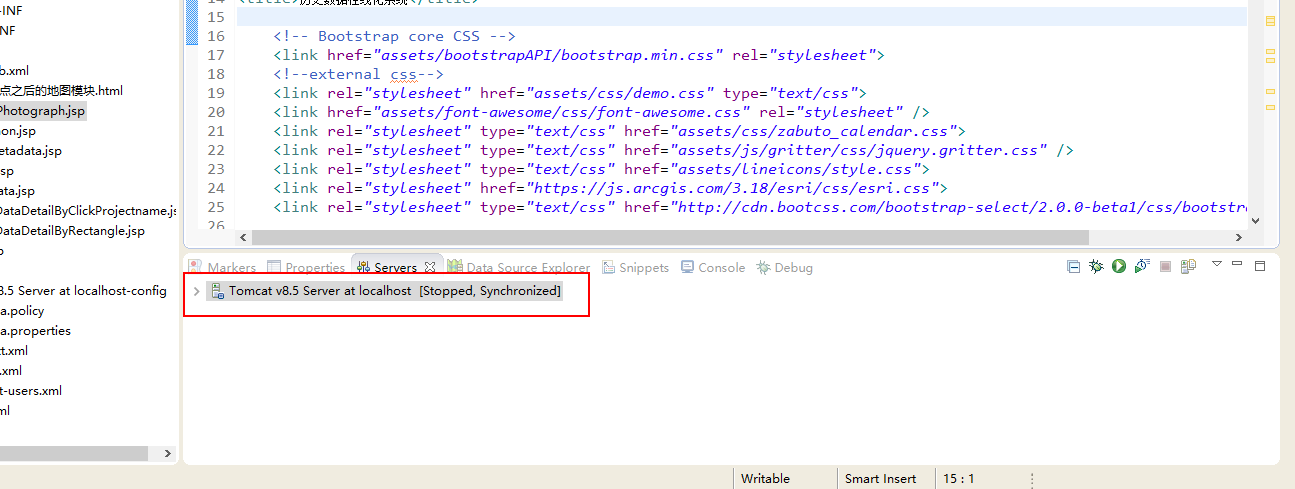This screenshot has height=489, width=1295.
Task: Switch to the Markers tab
Action: [x=223, y=267]
